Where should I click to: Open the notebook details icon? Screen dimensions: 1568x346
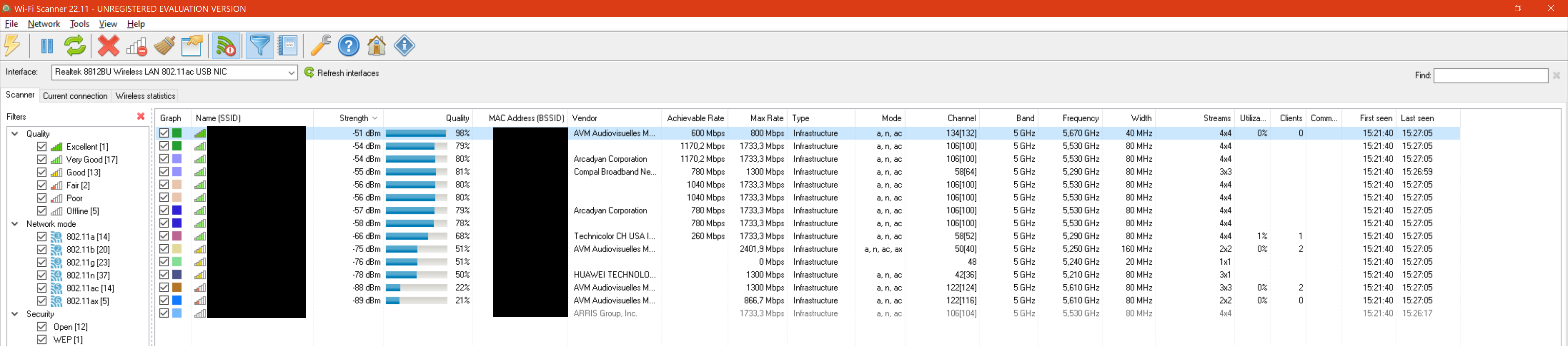click(x=287, y=46)
